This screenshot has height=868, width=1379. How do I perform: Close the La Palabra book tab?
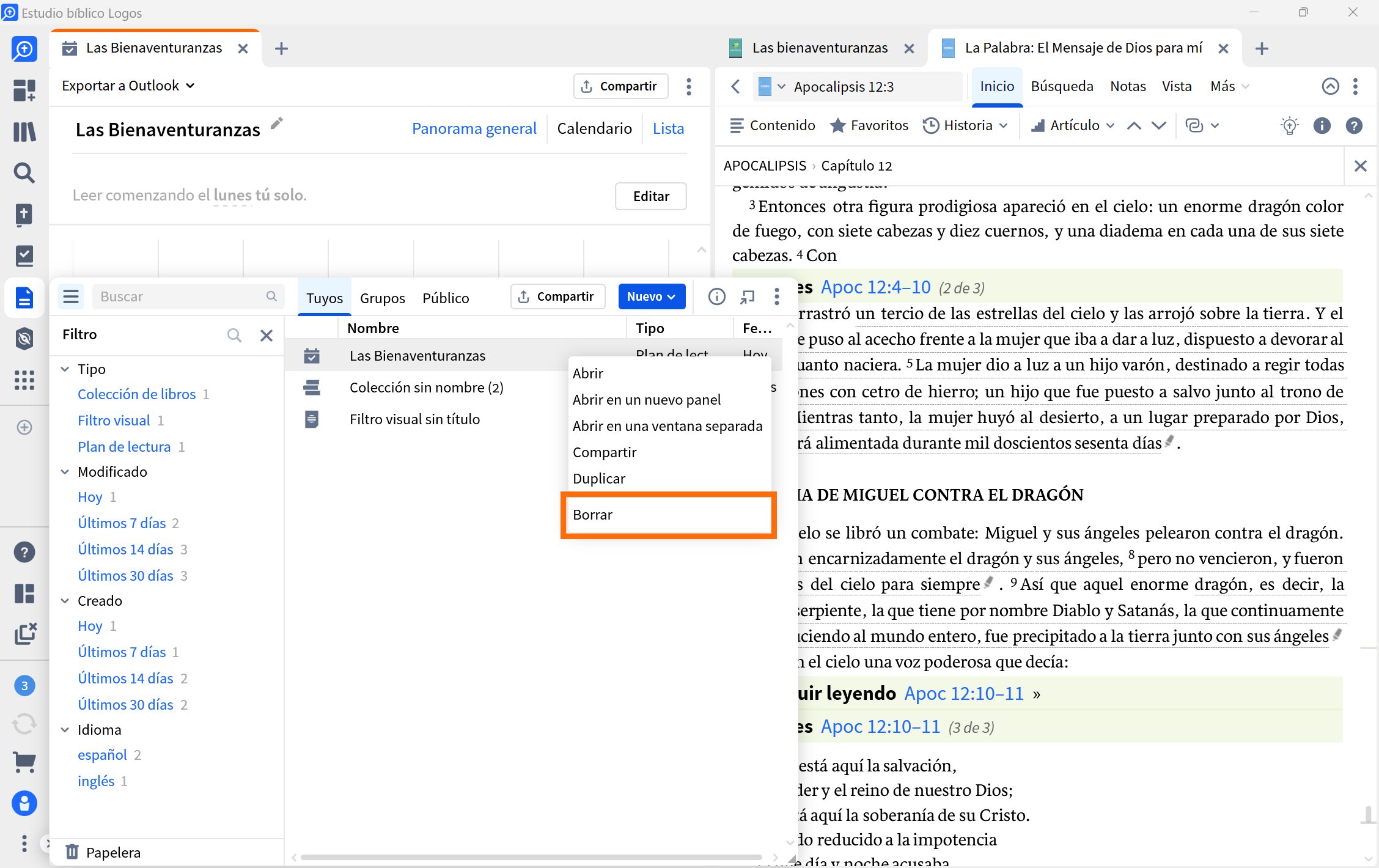(x=1223, y=48)
